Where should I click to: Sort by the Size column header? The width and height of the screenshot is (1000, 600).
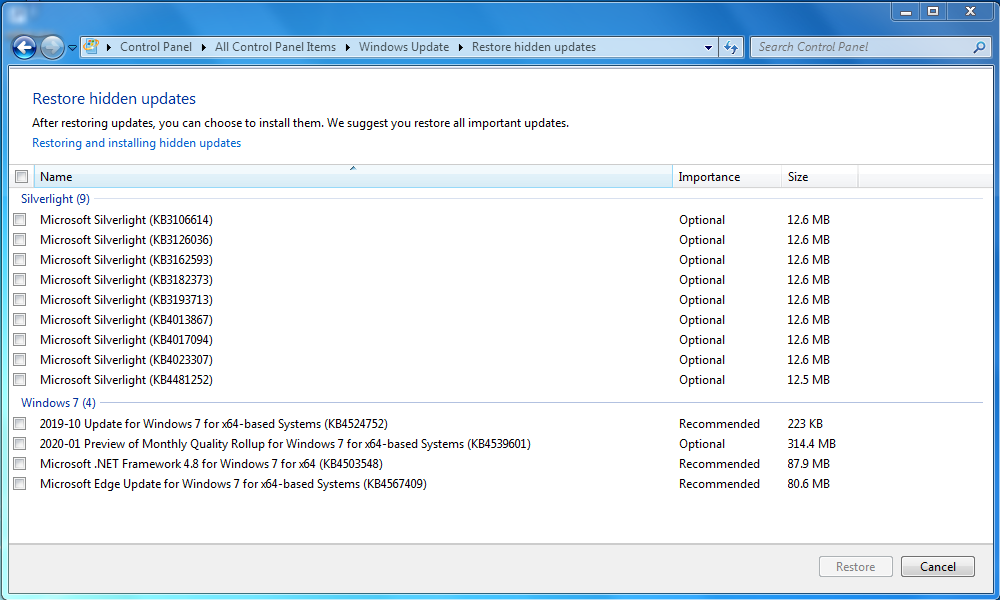820,177
